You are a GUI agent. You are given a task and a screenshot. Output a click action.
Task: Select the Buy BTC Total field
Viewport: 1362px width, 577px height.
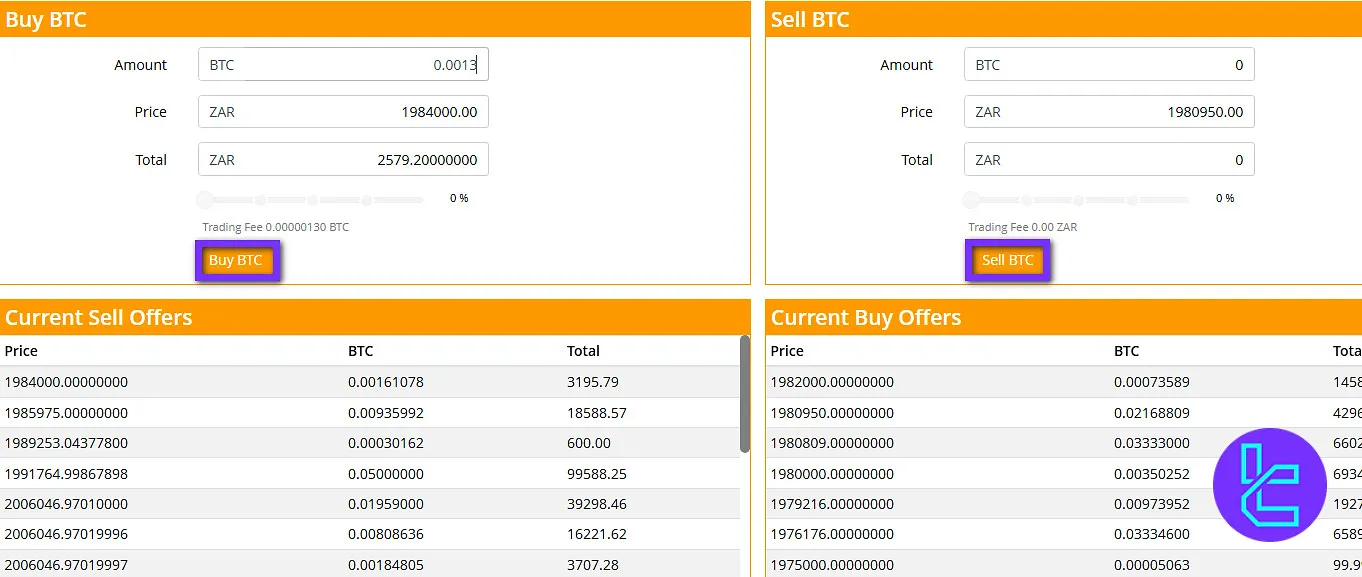(x=343, y=160)
